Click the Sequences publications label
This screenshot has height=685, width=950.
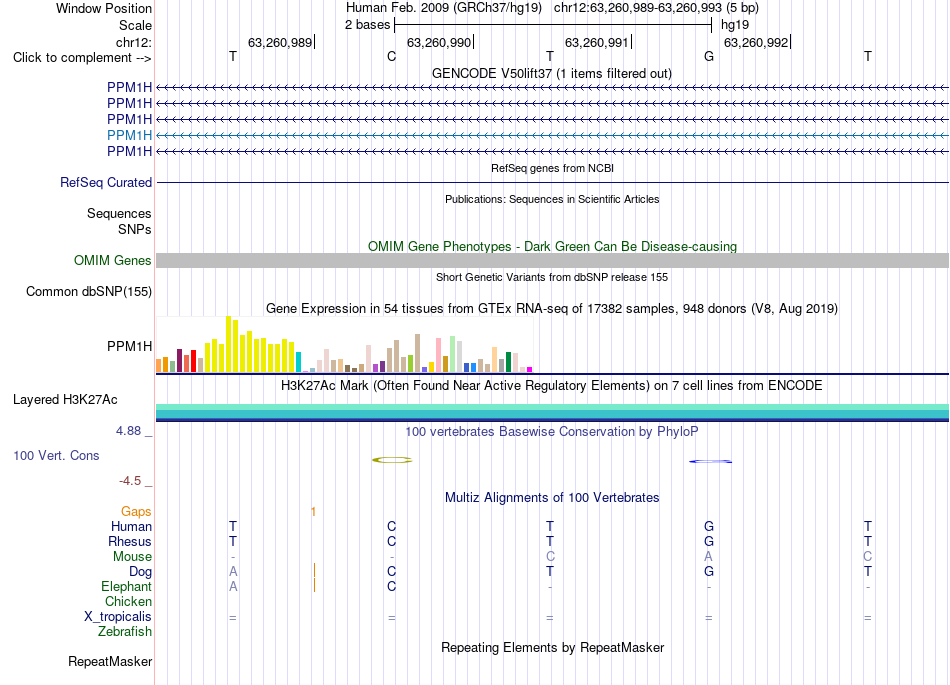119,213
